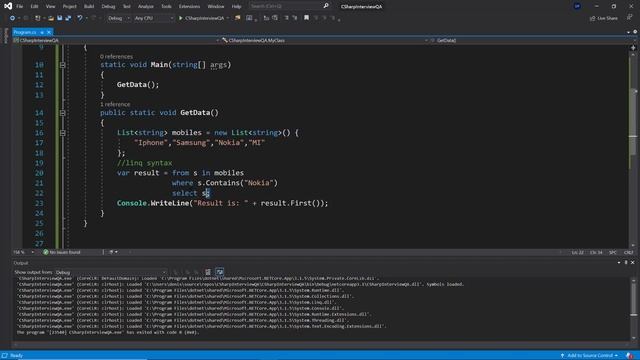Open the GetData member dropdown
Screen dimensions: 640x360
tap(532, 40)
